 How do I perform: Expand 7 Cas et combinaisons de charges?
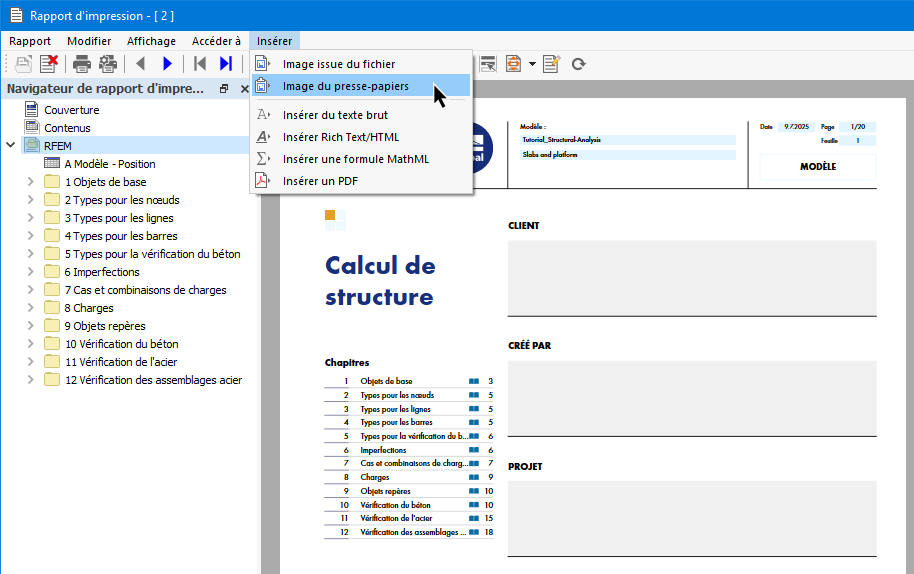pos(30,290)
